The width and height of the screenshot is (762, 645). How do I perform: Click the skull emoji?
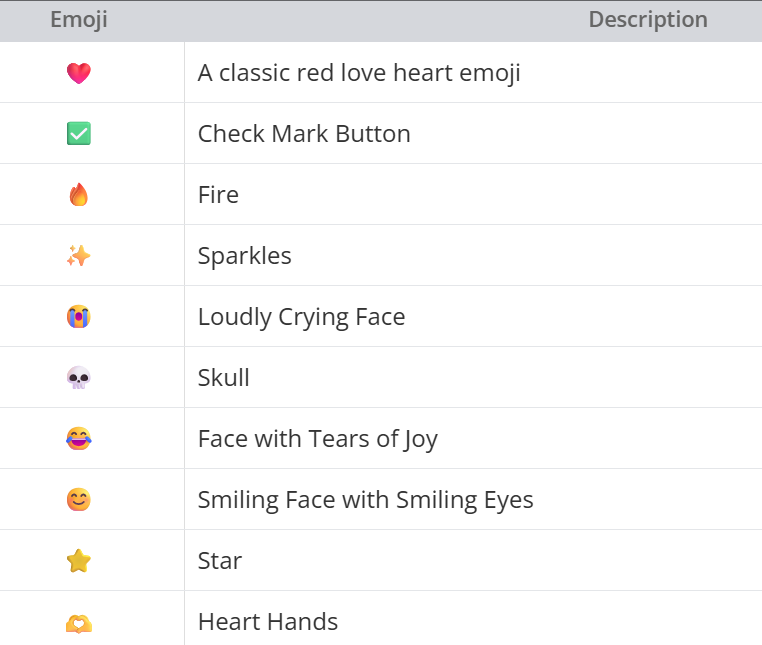coord(79,378)
